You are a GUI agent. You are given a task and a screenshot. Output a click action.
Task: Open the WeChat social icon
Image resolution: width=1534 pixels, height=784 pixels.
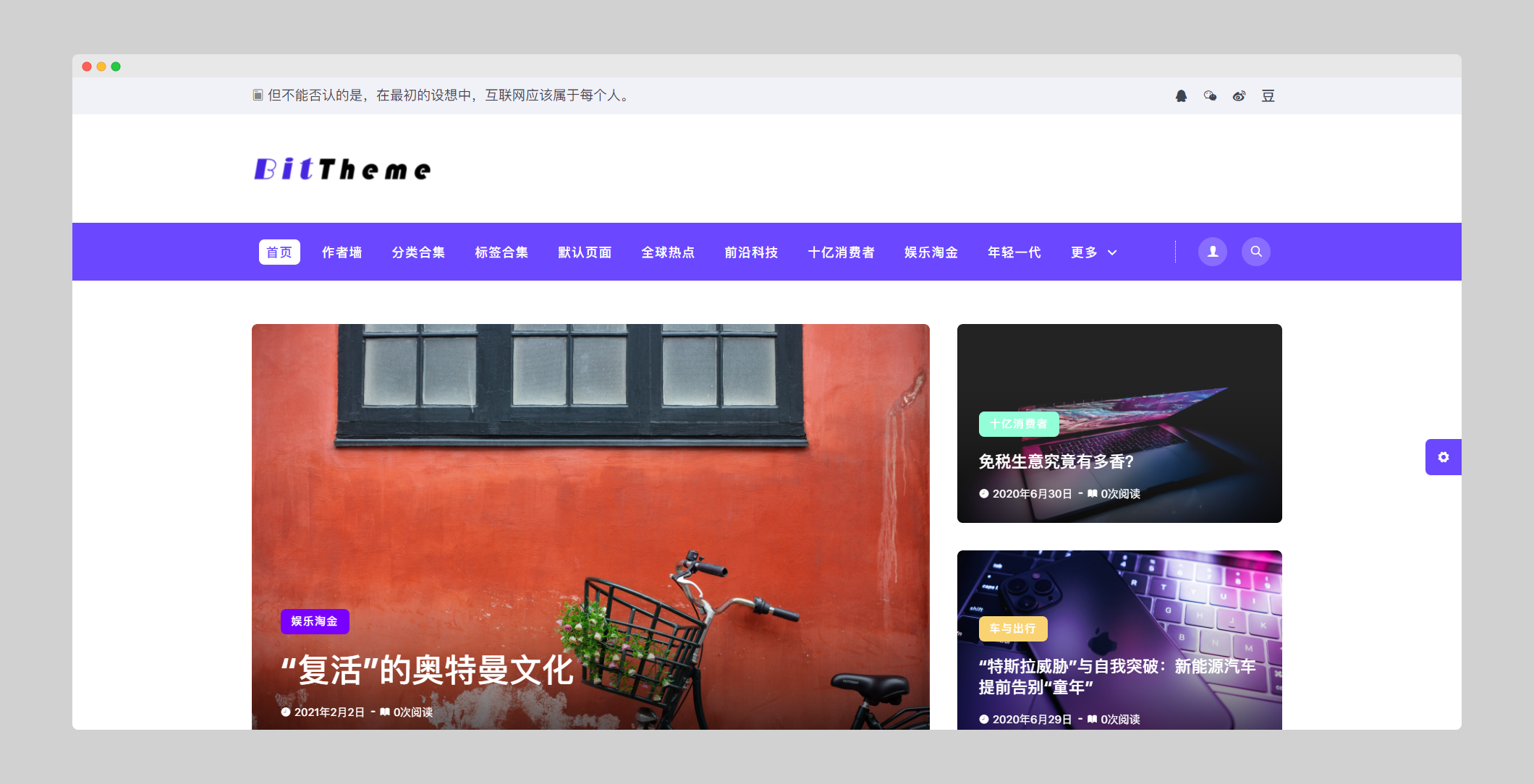pyautogui.click(x=1210, y=96)
